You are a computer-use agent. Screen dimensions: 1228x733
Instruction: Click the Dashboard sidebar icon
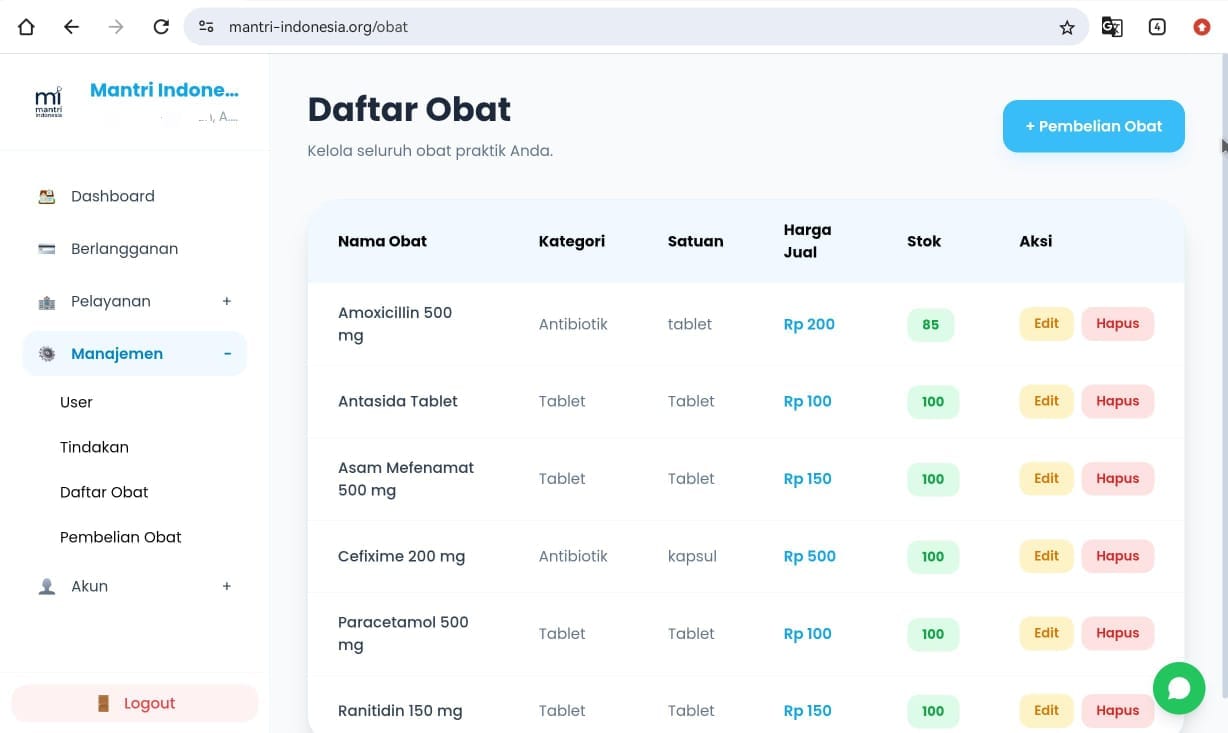point(47,196)
